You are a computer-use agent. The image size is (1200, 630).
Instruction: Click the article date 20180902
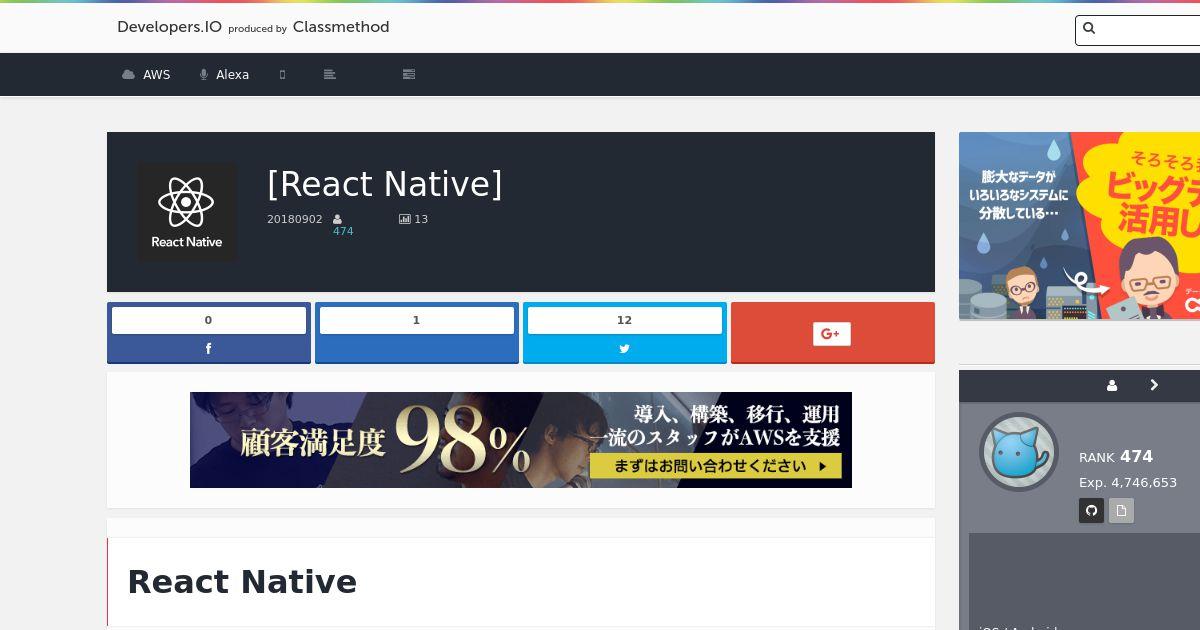[295, 219]
